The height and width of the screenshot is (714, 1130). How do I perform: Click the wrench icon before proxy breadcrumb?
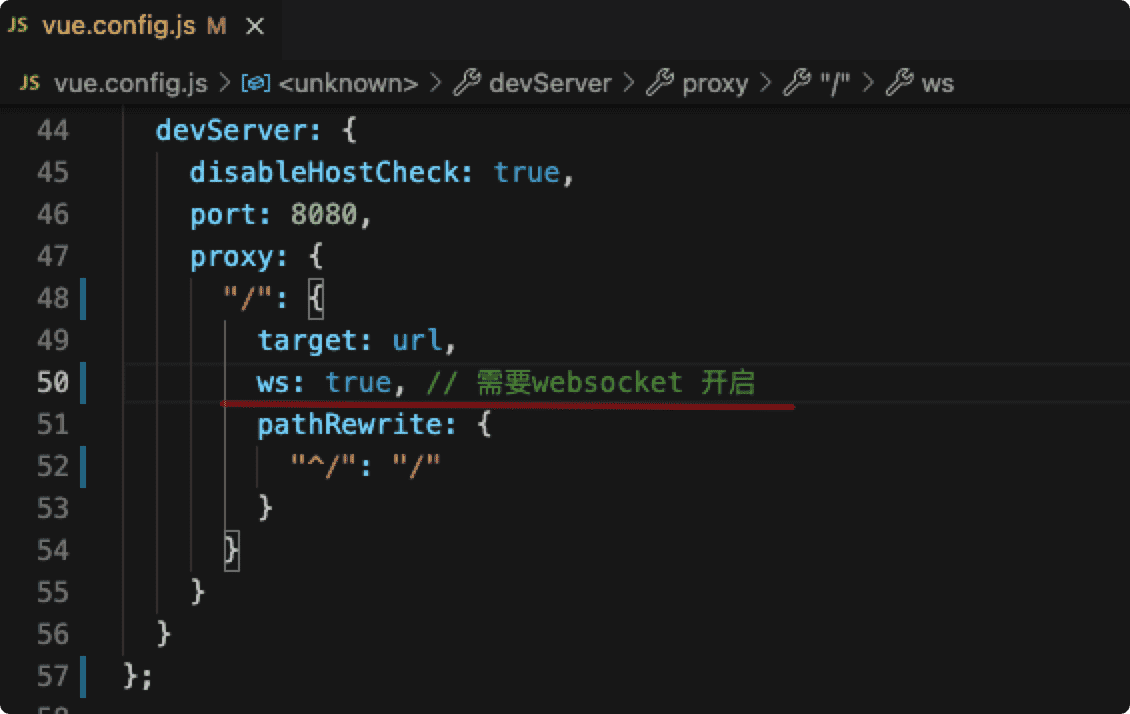(659, 82)
